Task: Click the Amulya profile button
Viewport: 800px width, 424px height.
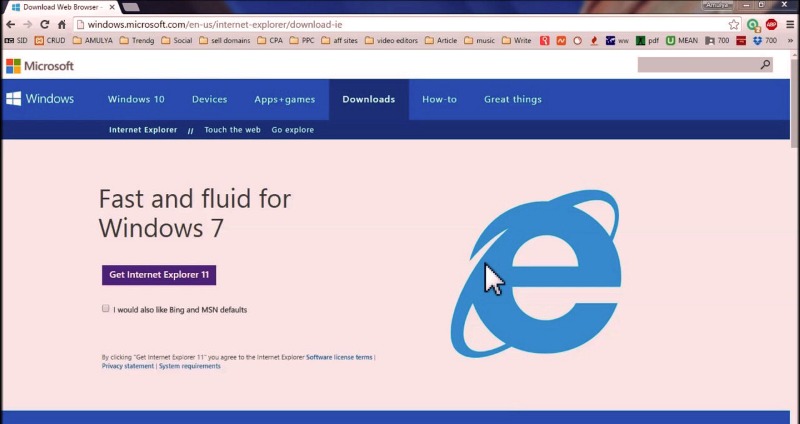Action: point(717,5)
